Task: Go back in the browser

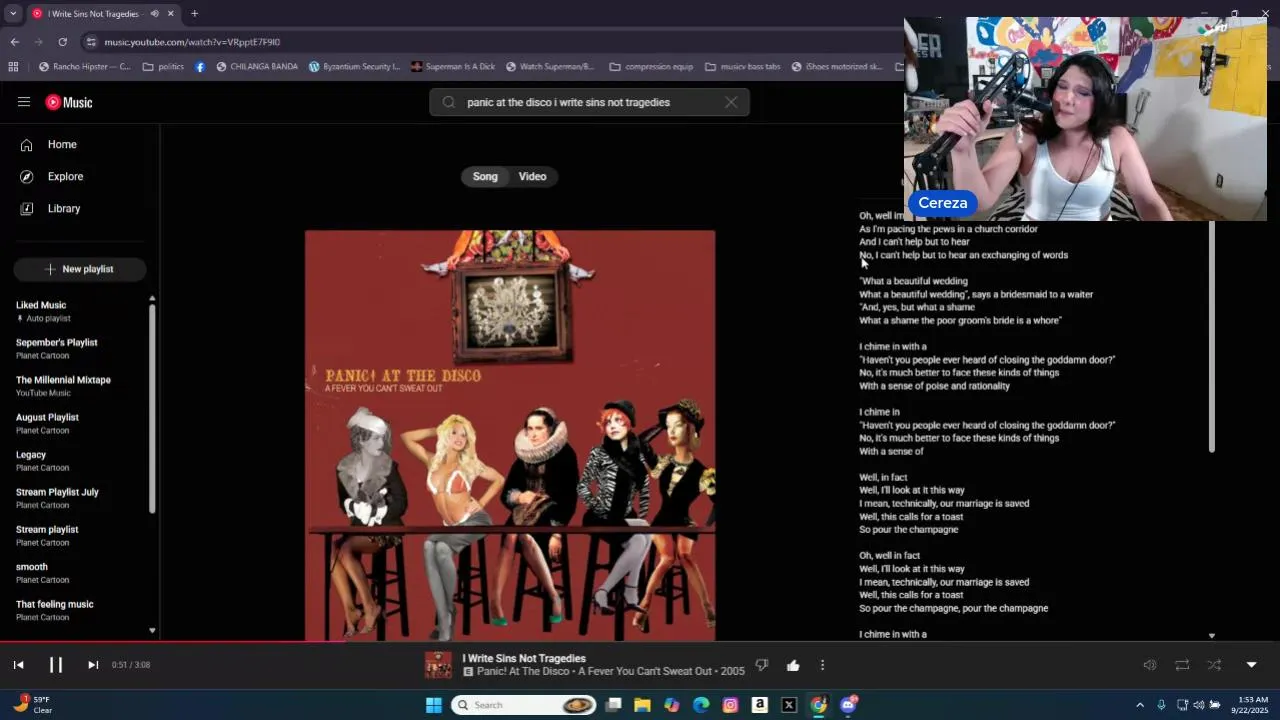Action: pos(14,42)
